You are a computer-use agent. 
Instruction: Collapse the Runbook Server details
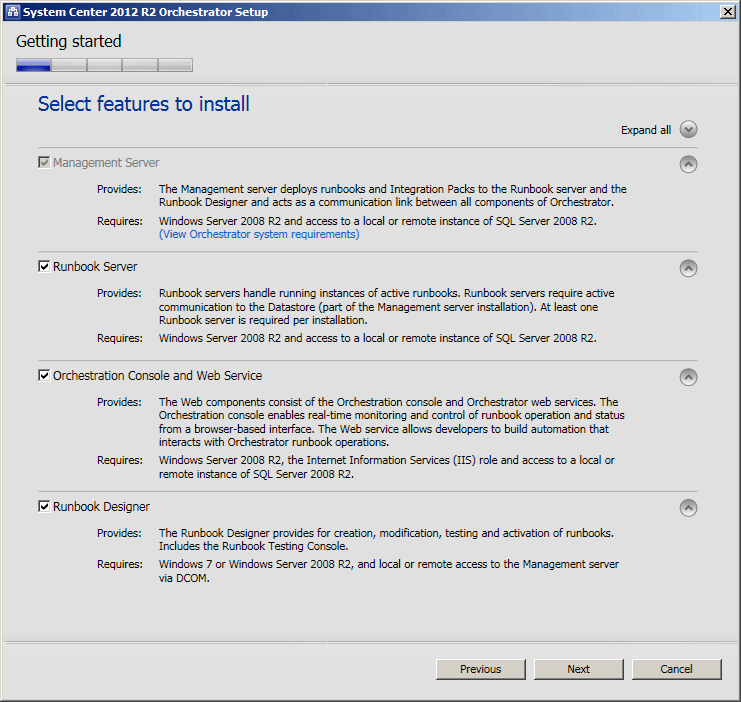(x=688, y=268)
